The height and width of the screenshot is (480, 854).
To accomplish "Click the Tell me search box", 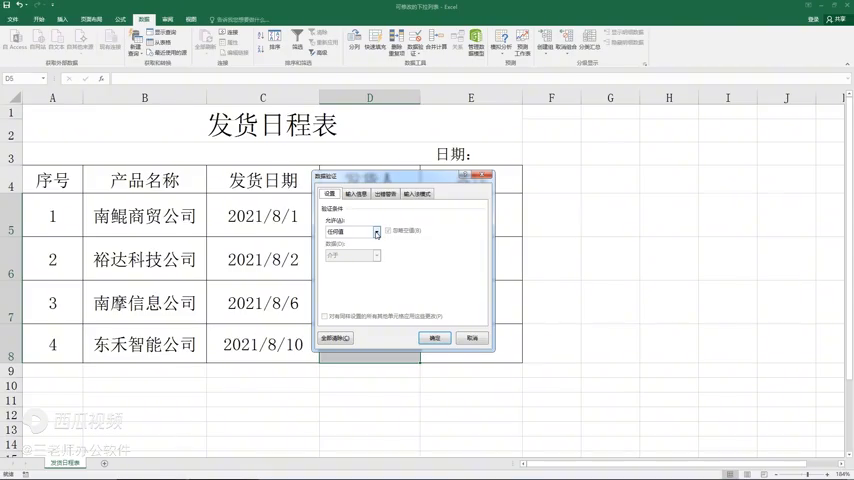I will (240, 20).
